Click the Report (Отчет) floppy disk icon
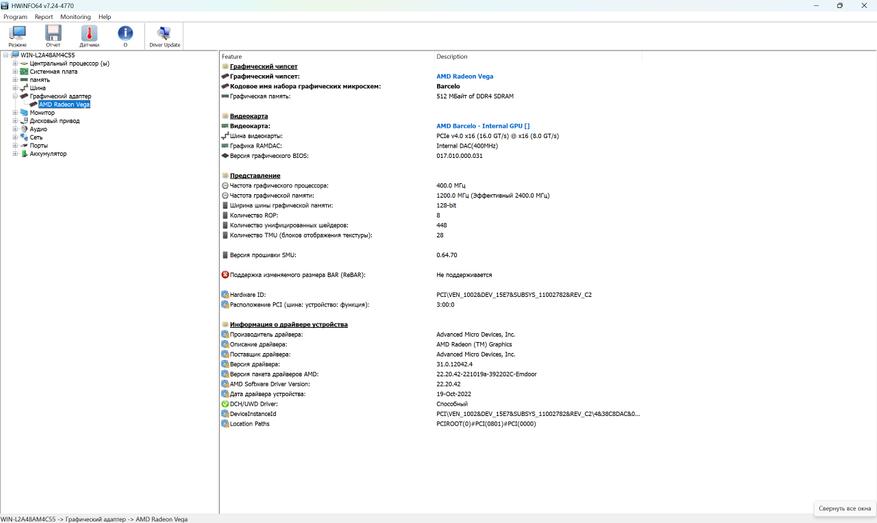The image size is (877, 523). (x=53, y=34)
